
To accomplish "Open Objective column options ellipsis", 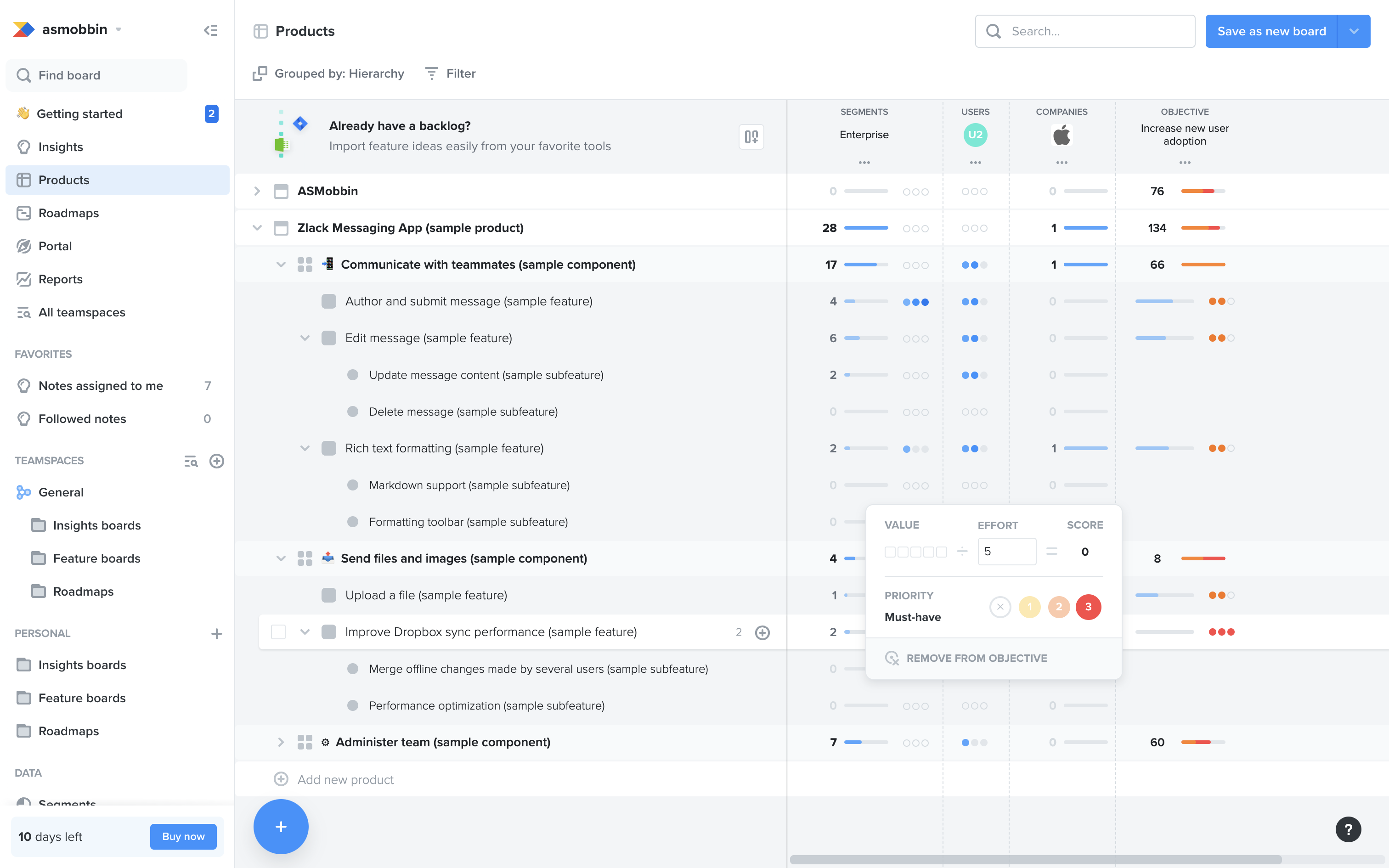I will [1185, 163].
